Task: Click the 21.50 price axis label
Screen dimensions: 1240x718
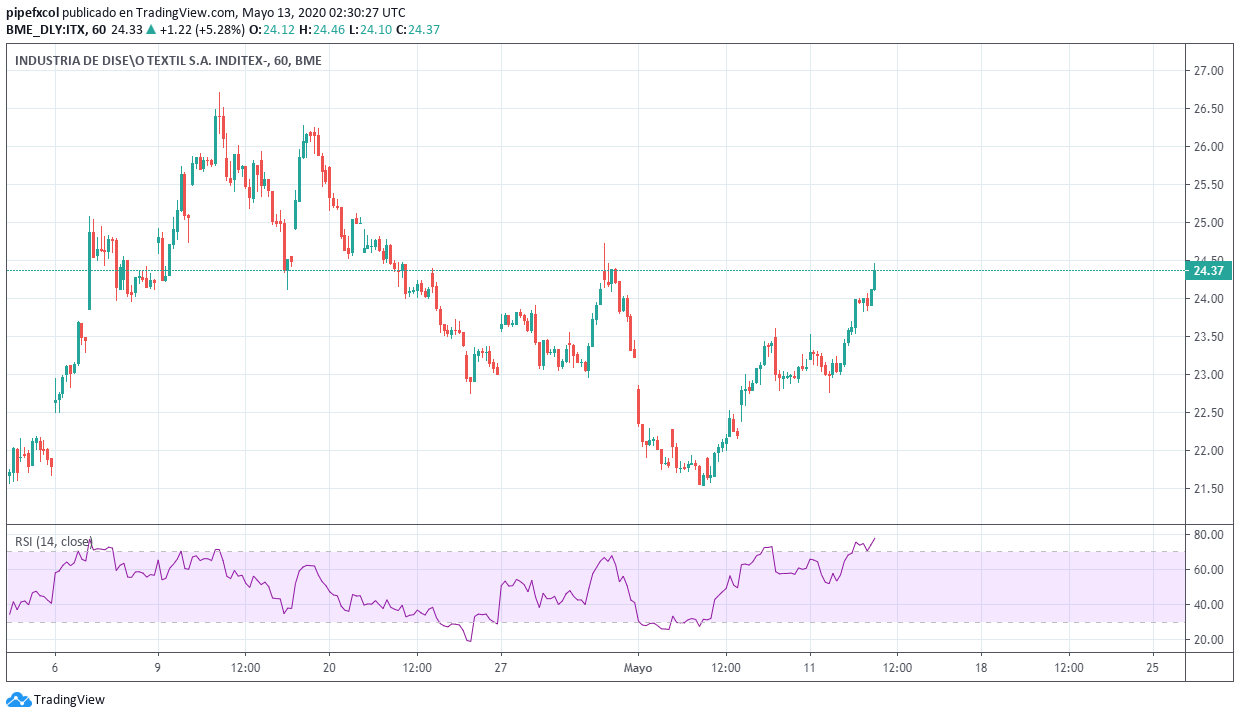Action: pyautogui.click(x=1208, y=489)
